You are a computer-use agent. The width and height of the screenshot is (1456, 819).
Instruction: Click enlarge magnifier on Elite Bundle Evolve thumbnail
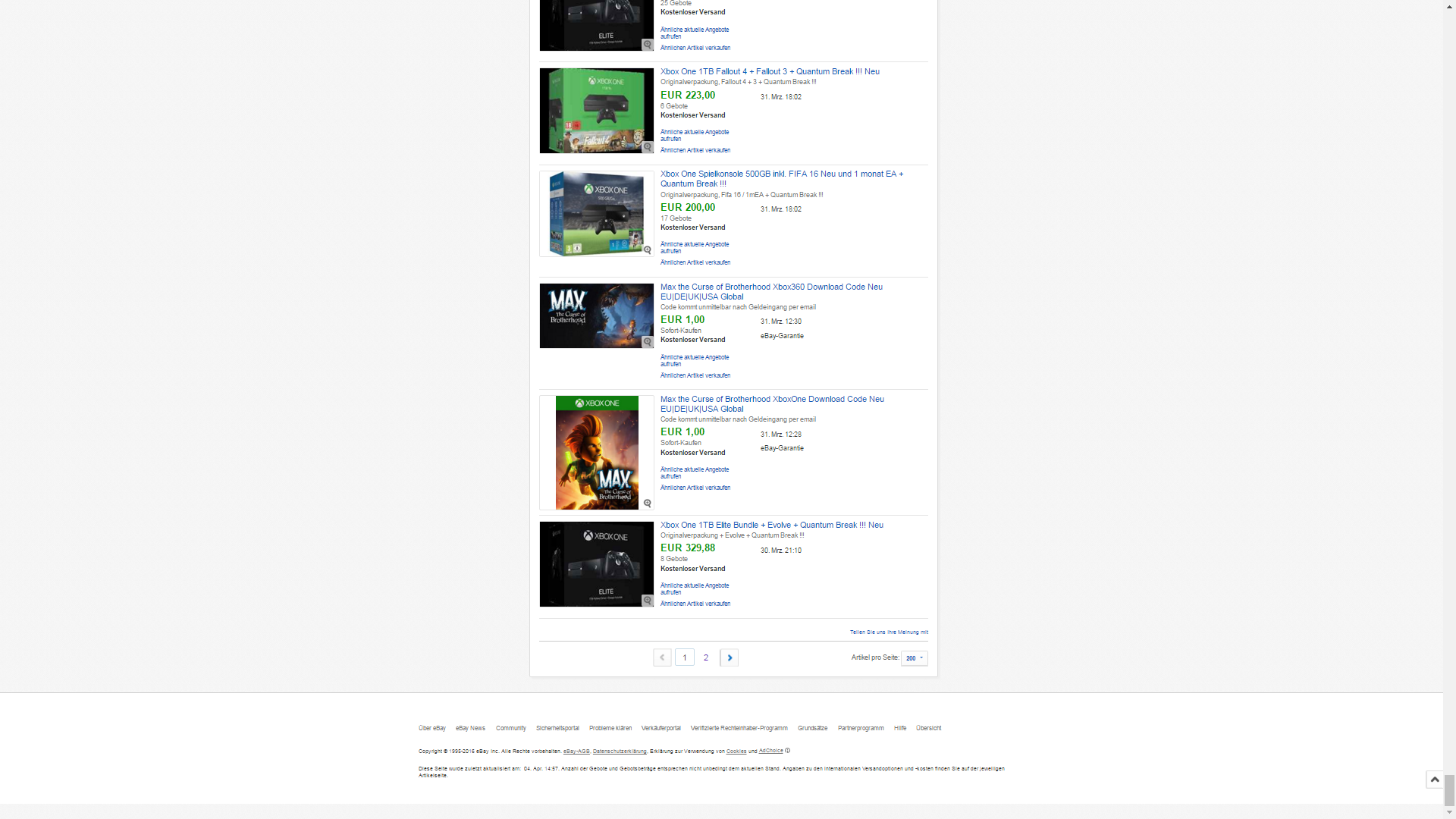[x=648, y=601]
